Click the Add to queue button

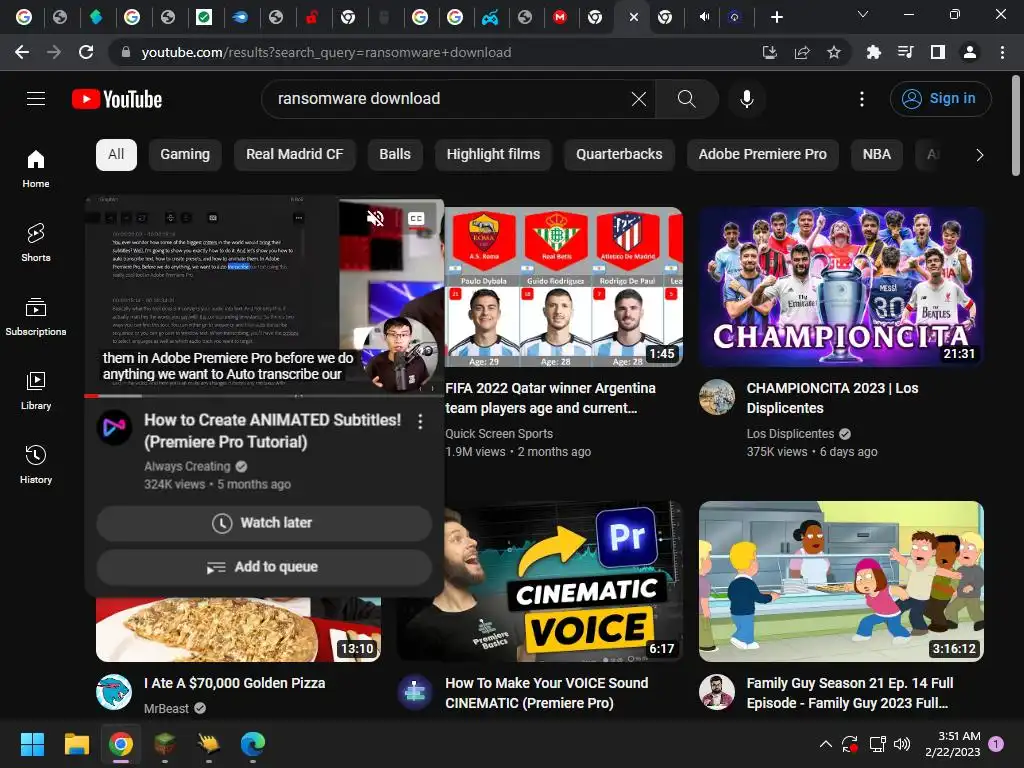(264, 567)
